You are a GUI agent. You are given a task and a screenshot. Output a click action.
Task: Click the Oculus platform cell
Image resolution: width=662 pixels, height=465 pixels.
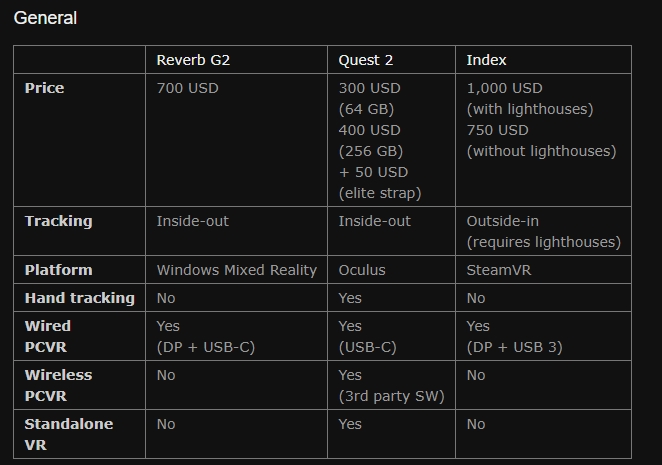tap(362, 270)
